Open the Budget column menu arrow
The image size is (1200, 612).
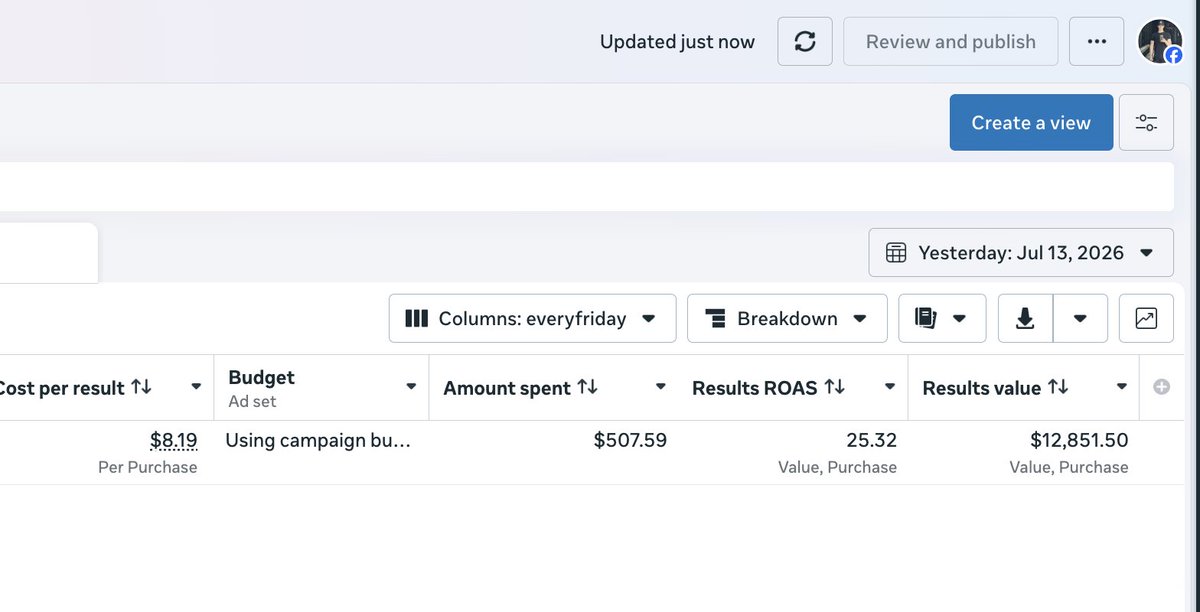pyautogui.click(x=411, y=387)
